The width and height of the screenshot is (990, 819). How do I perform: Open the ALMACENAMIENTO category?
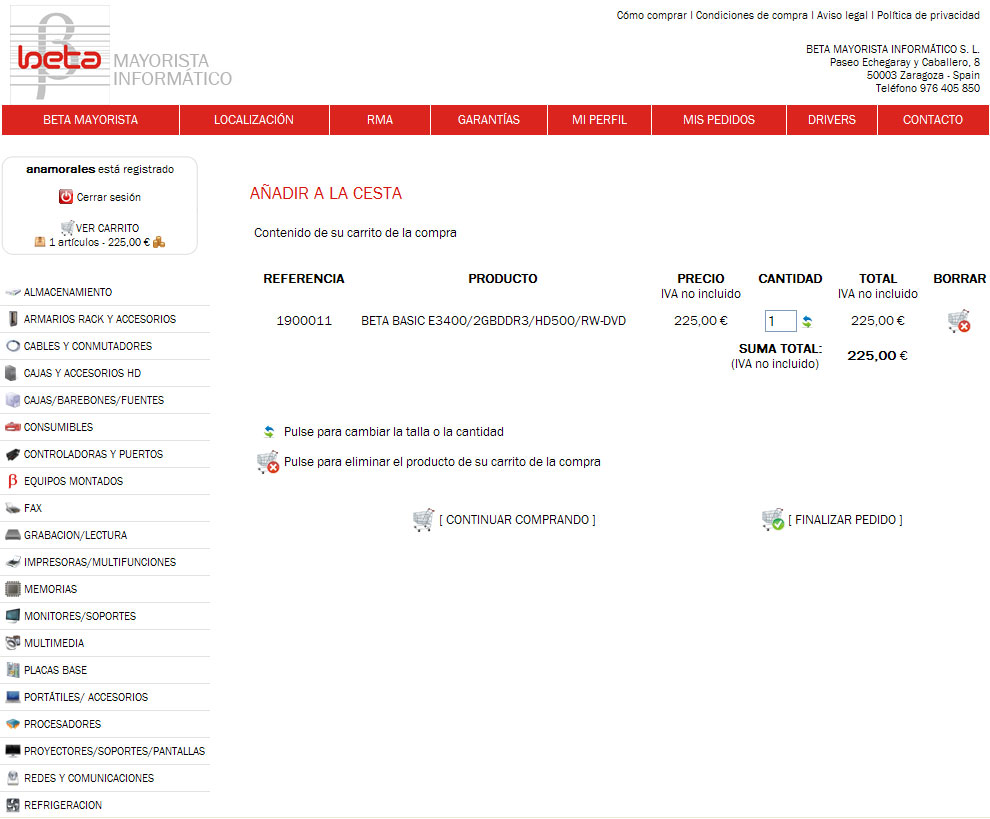pyautogui.click(x=68, y=292)
